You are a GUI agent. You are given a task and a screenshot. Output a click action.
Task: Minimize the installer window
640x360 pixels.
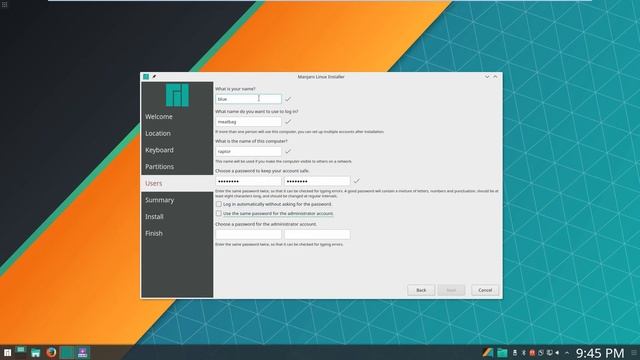pos(487,77)
